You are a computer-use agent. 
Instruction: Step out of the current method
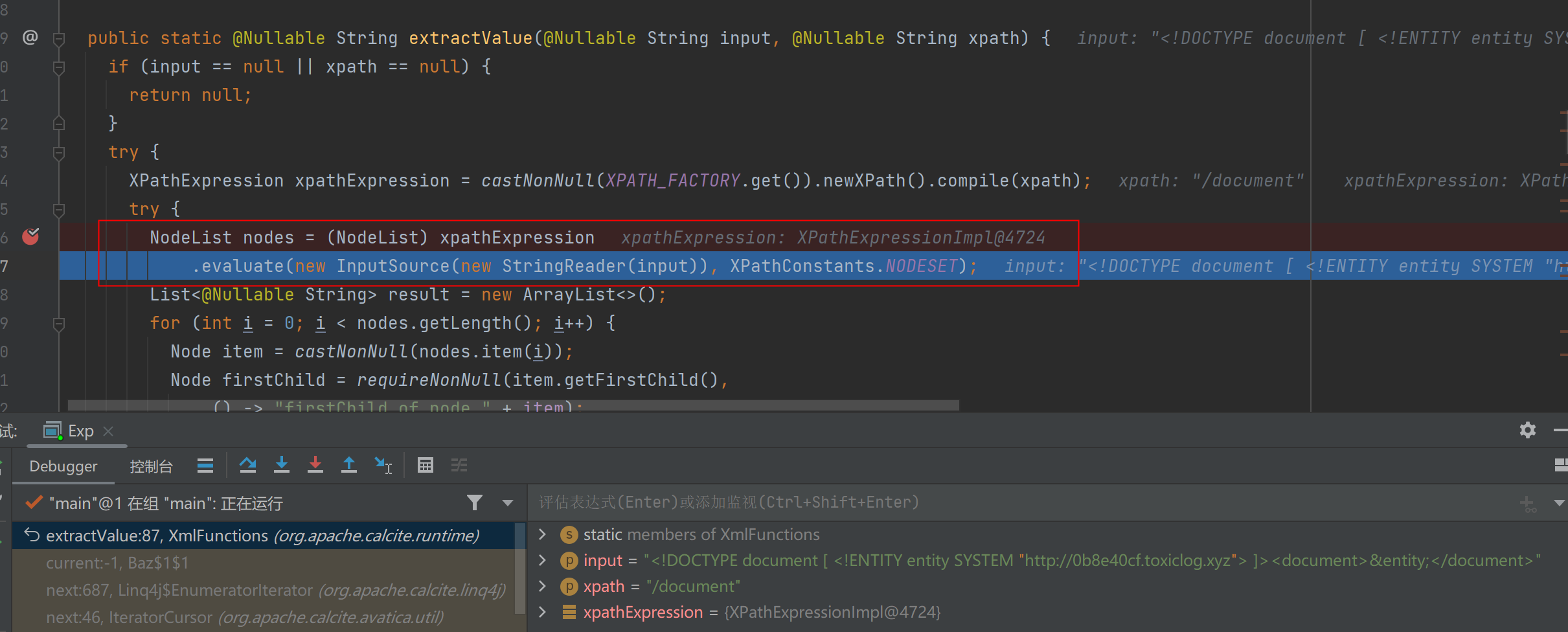pyautogui.click(x=349, y=465)
